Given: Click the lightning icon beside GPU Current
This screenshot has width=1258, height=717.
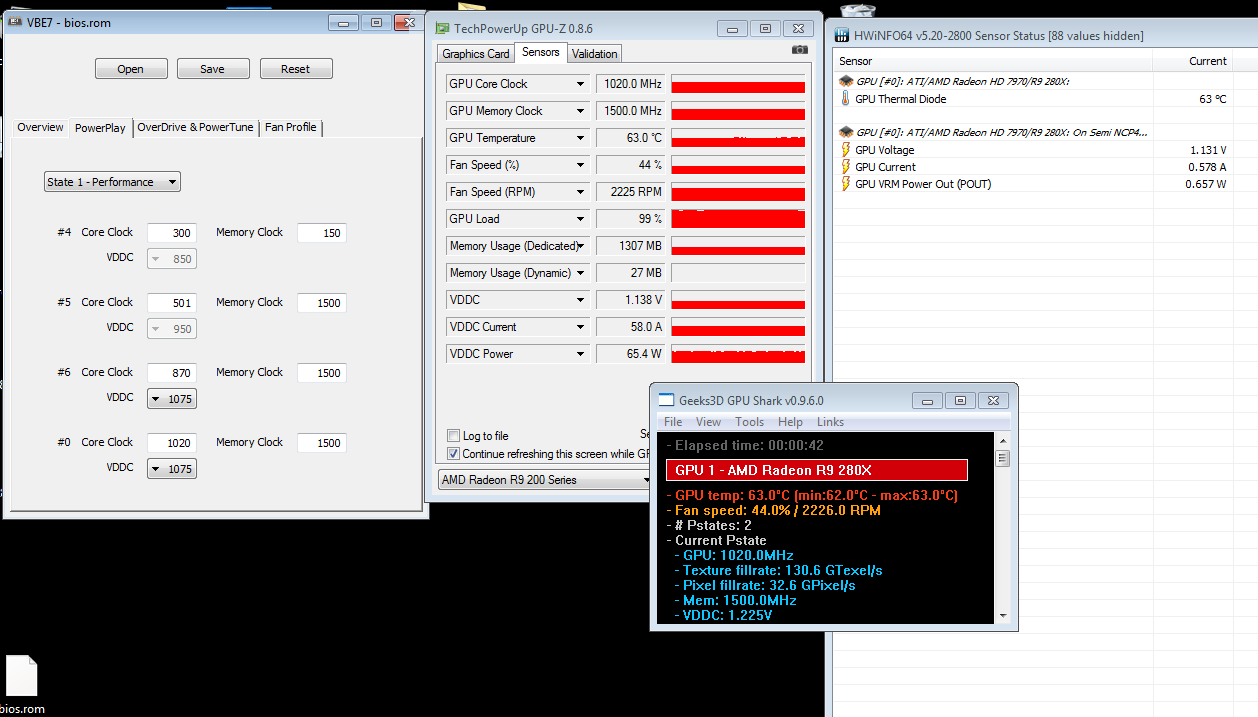Looking at the screenshot, I should coord(845,167).
